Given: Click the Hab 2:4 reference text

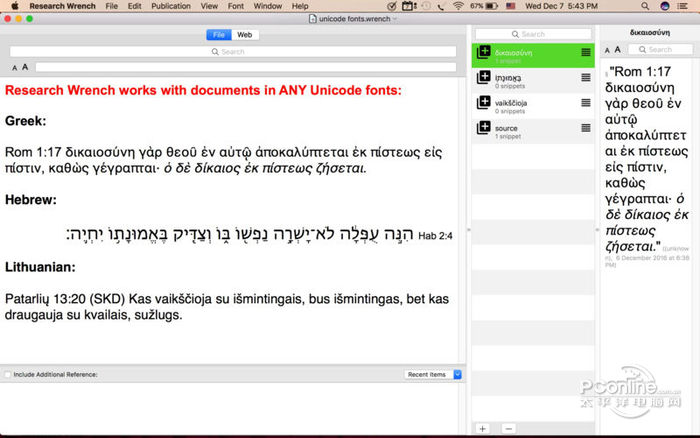Looking at the screenshot, I should (x=435, y=236).
